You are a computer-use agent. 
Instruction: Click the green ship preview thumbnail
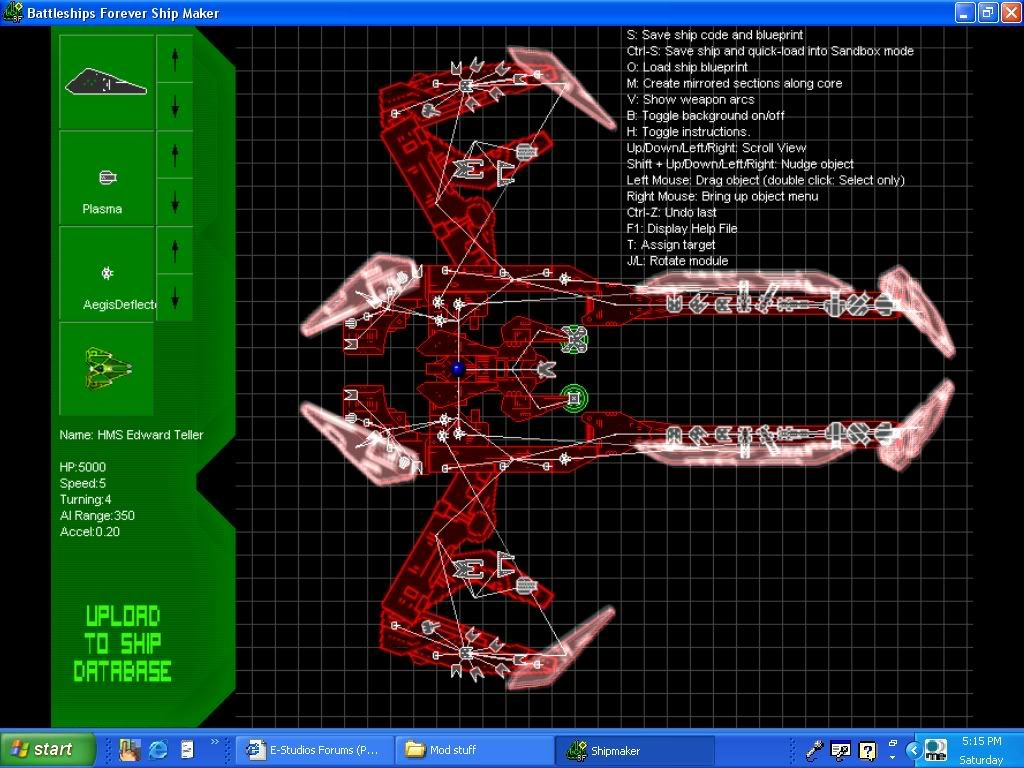tap(106, 368)
